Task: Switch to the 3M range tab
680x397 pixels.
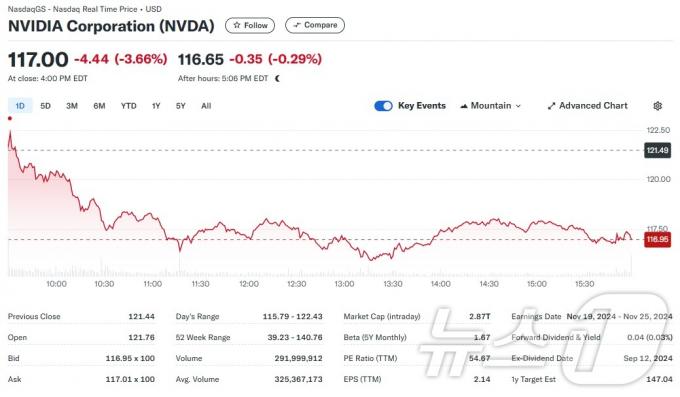Action: click(x=72, y=106)
